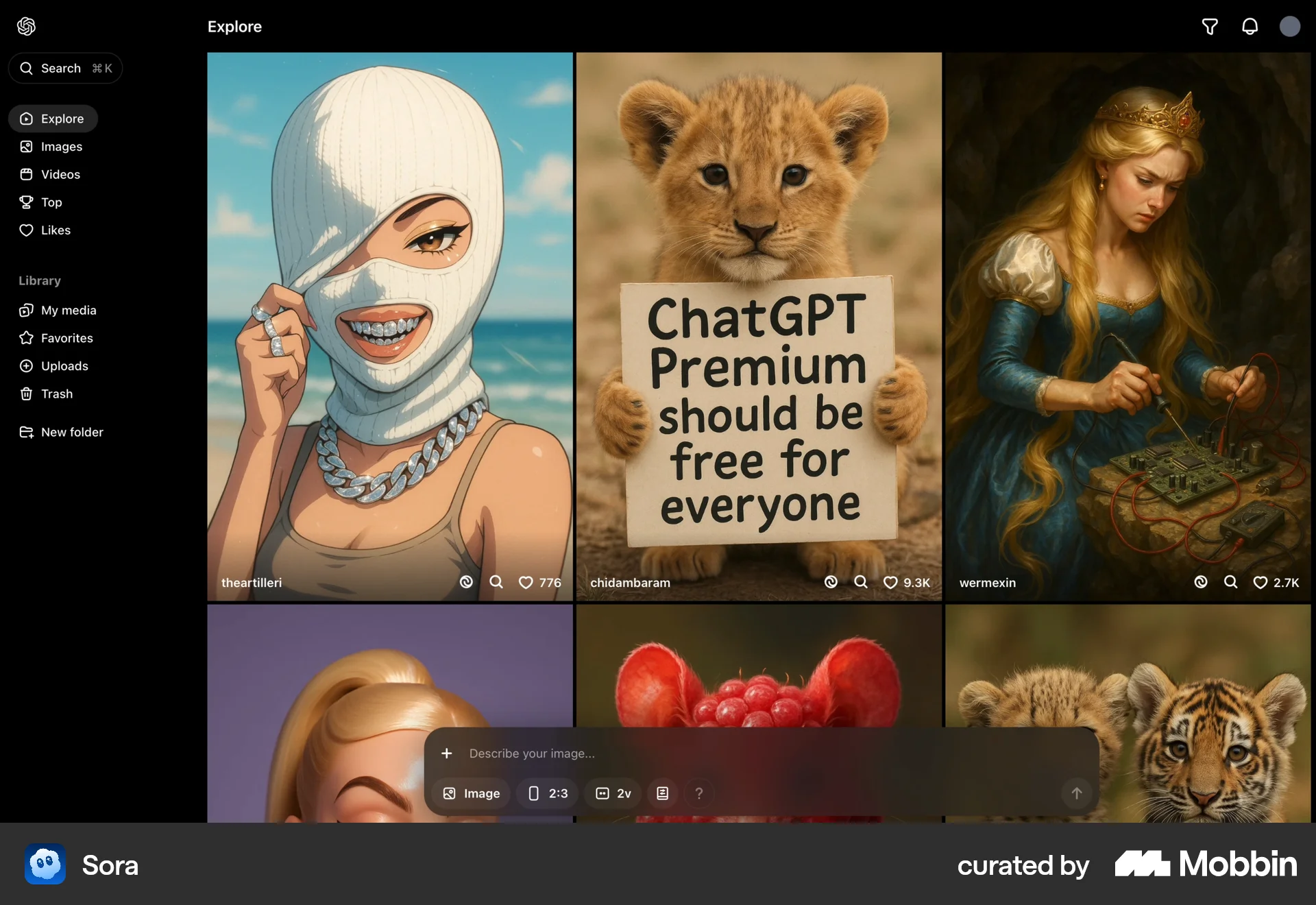
Task: Like the lion cub image with heart
Action: [x=890, y=583]
